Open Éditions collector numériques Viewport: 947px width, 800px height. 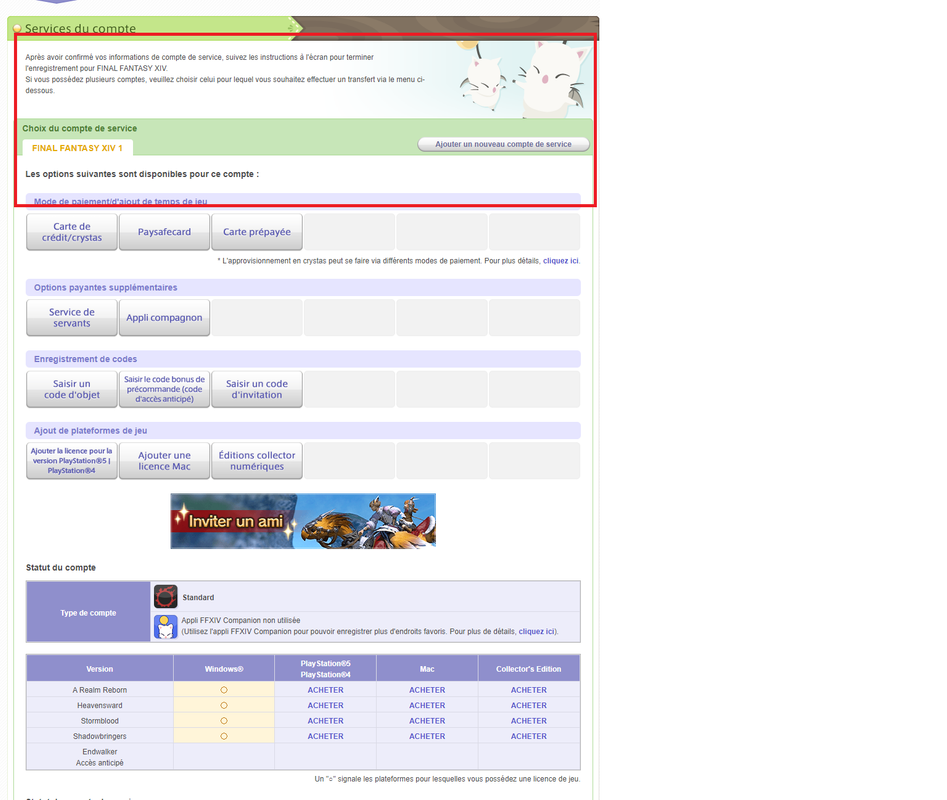(x=257, y=461)
